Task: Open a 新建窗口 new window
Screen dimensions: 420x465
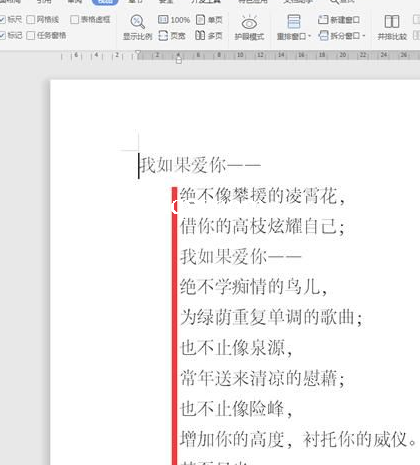Action: point(339,20)
